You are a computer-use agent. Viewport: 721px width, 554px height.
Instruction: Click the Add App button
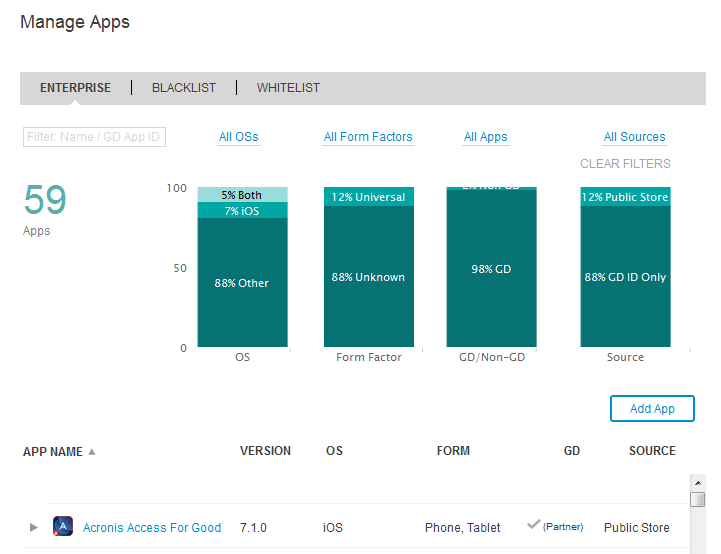coord(652,409)
